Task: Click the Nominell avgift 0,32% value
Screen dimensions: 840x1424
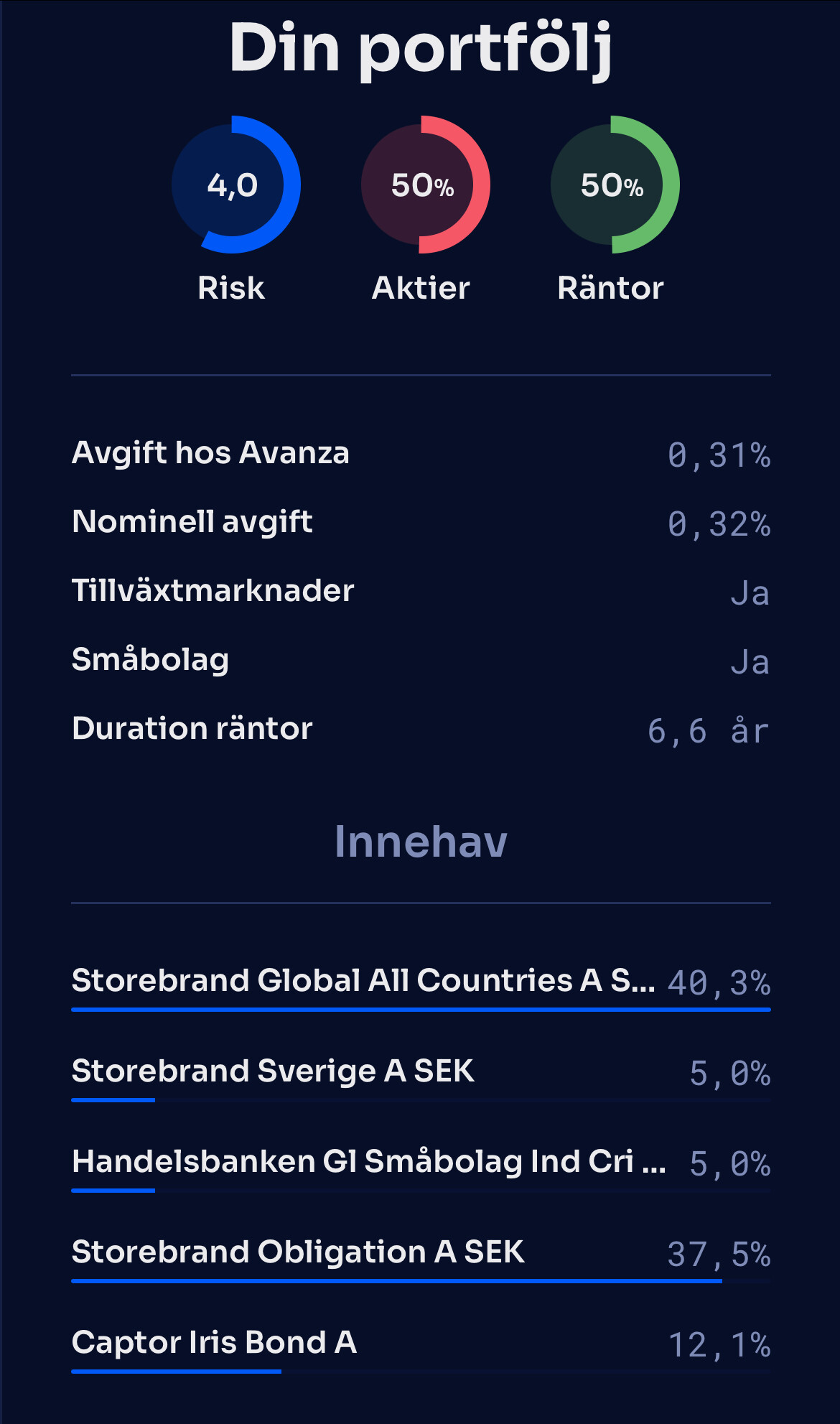Action: coord(719,523)
